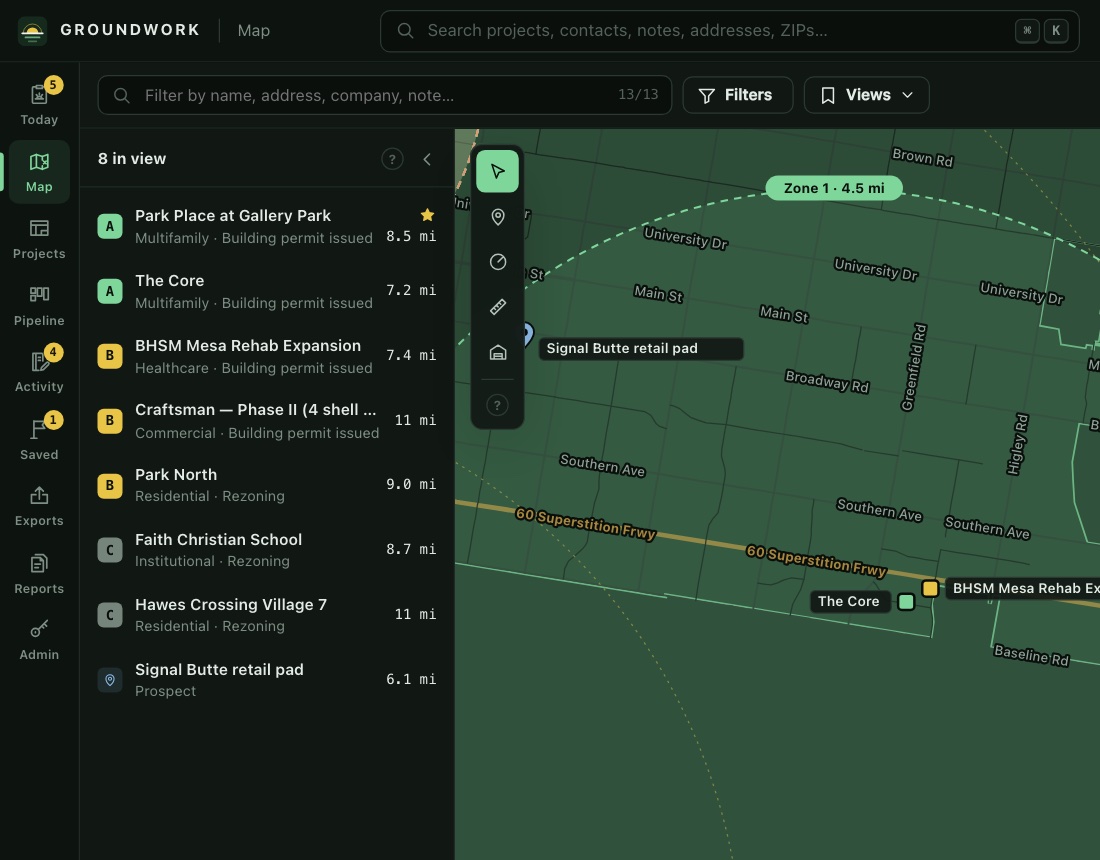
Task: Click the Filter by name input field
Action: pyautogui.click(x=384, y=95)
